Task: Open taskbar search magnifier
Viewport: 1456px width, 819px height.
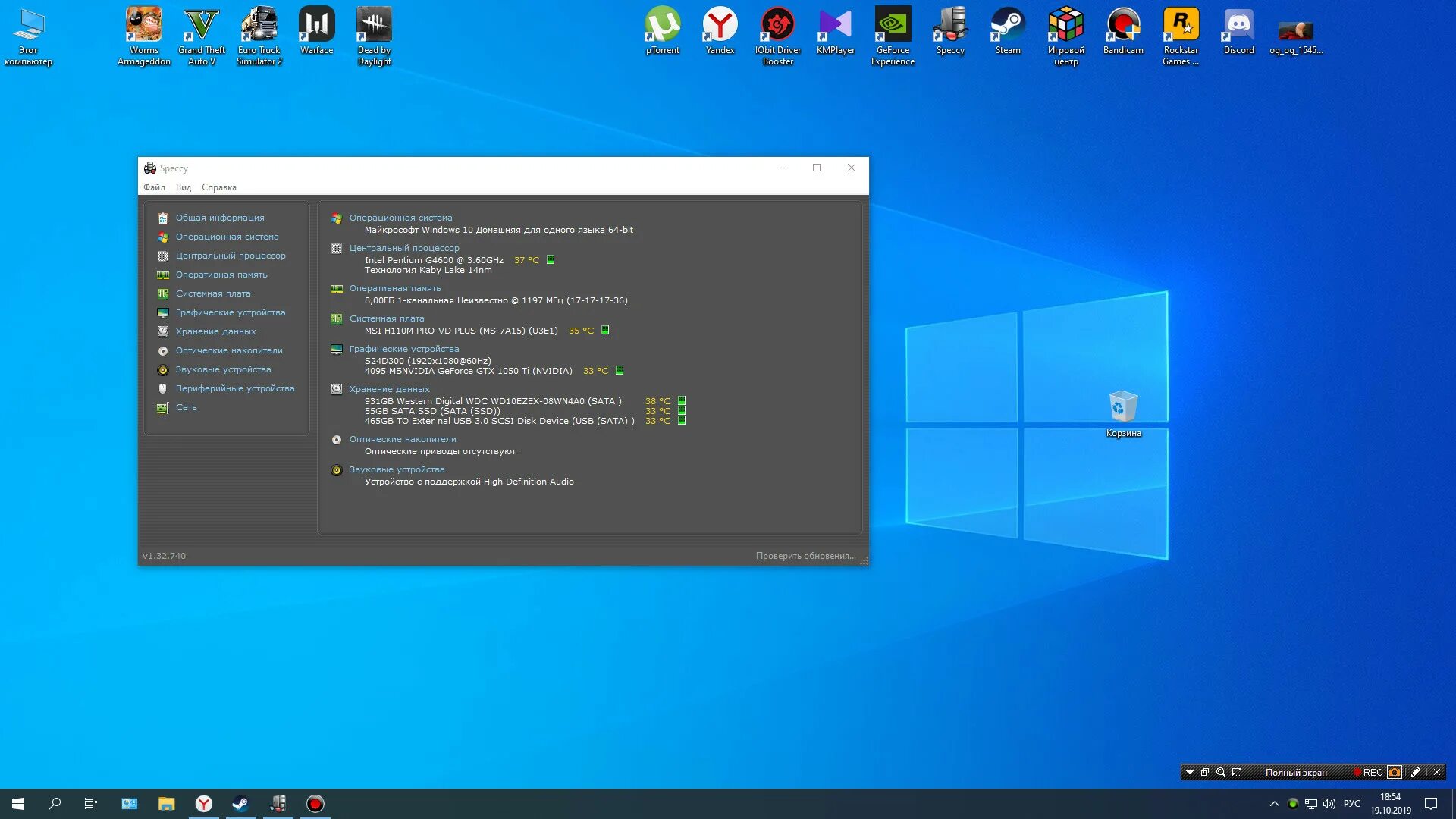Action: click(x=55, y=804)
